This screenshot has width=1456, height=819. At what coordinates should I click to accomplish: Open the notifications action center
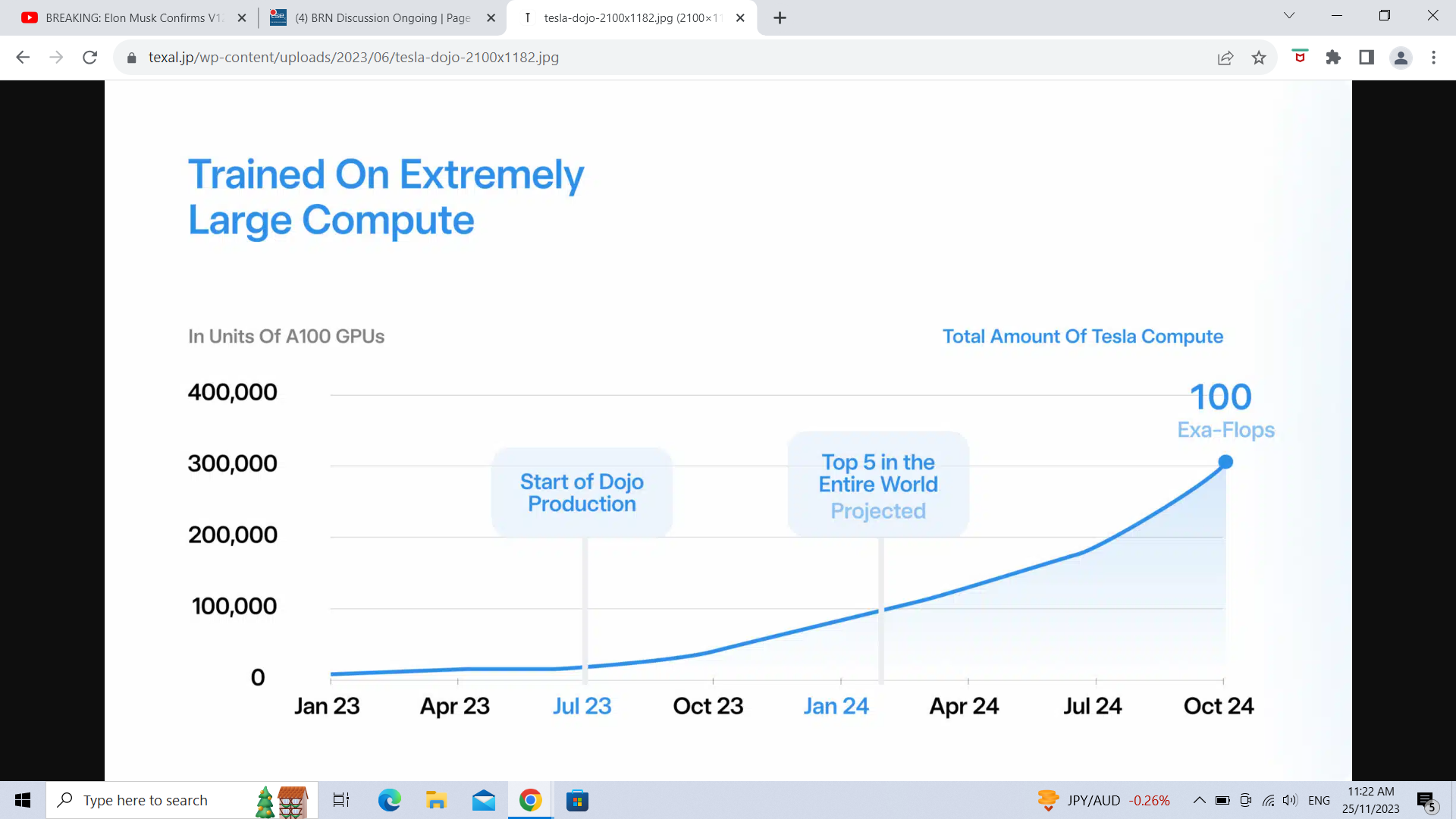pyautogui.click(x=1426, y=801)
